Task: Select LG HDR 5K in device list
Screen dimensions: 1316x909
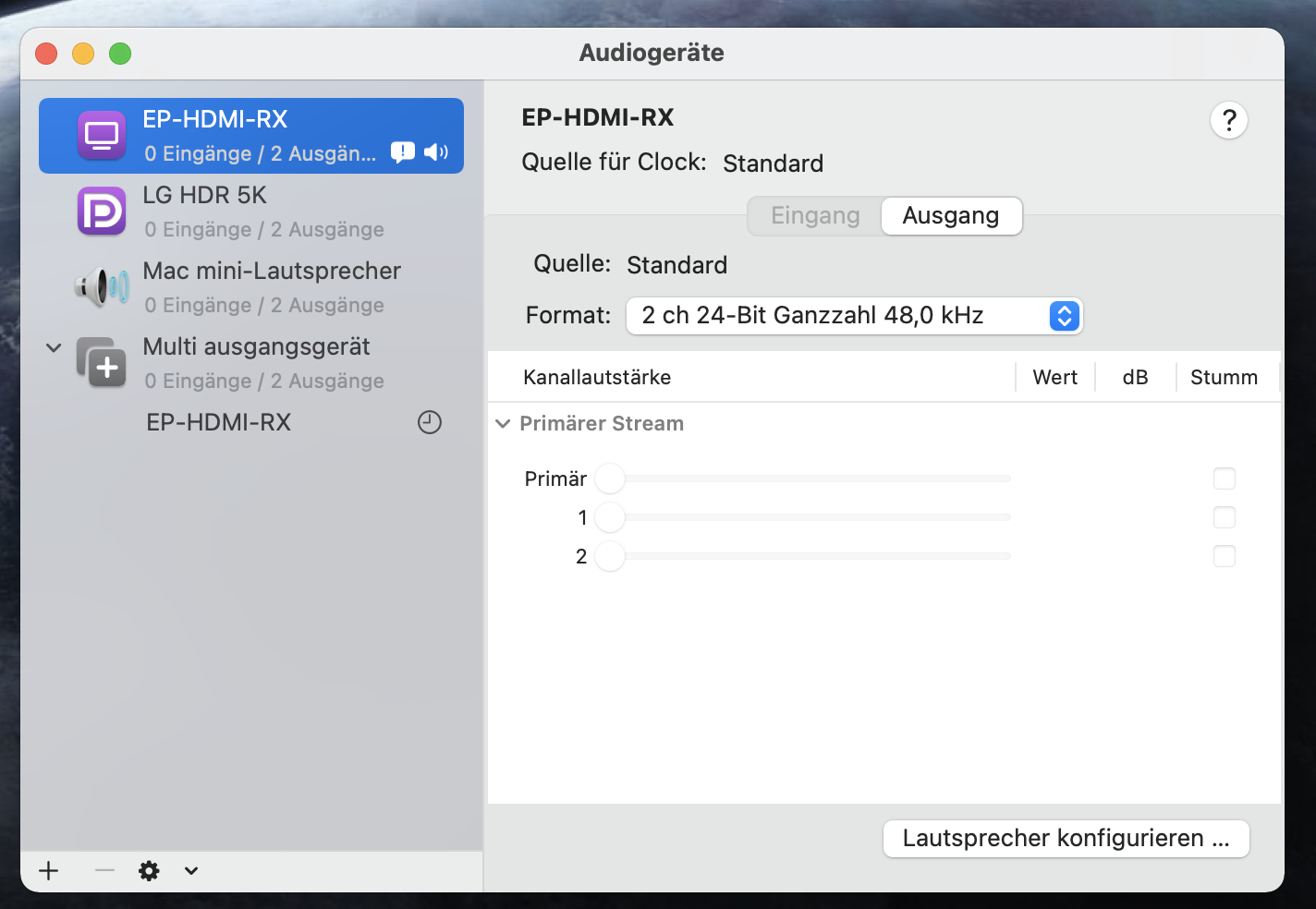Action: [251, 212]
